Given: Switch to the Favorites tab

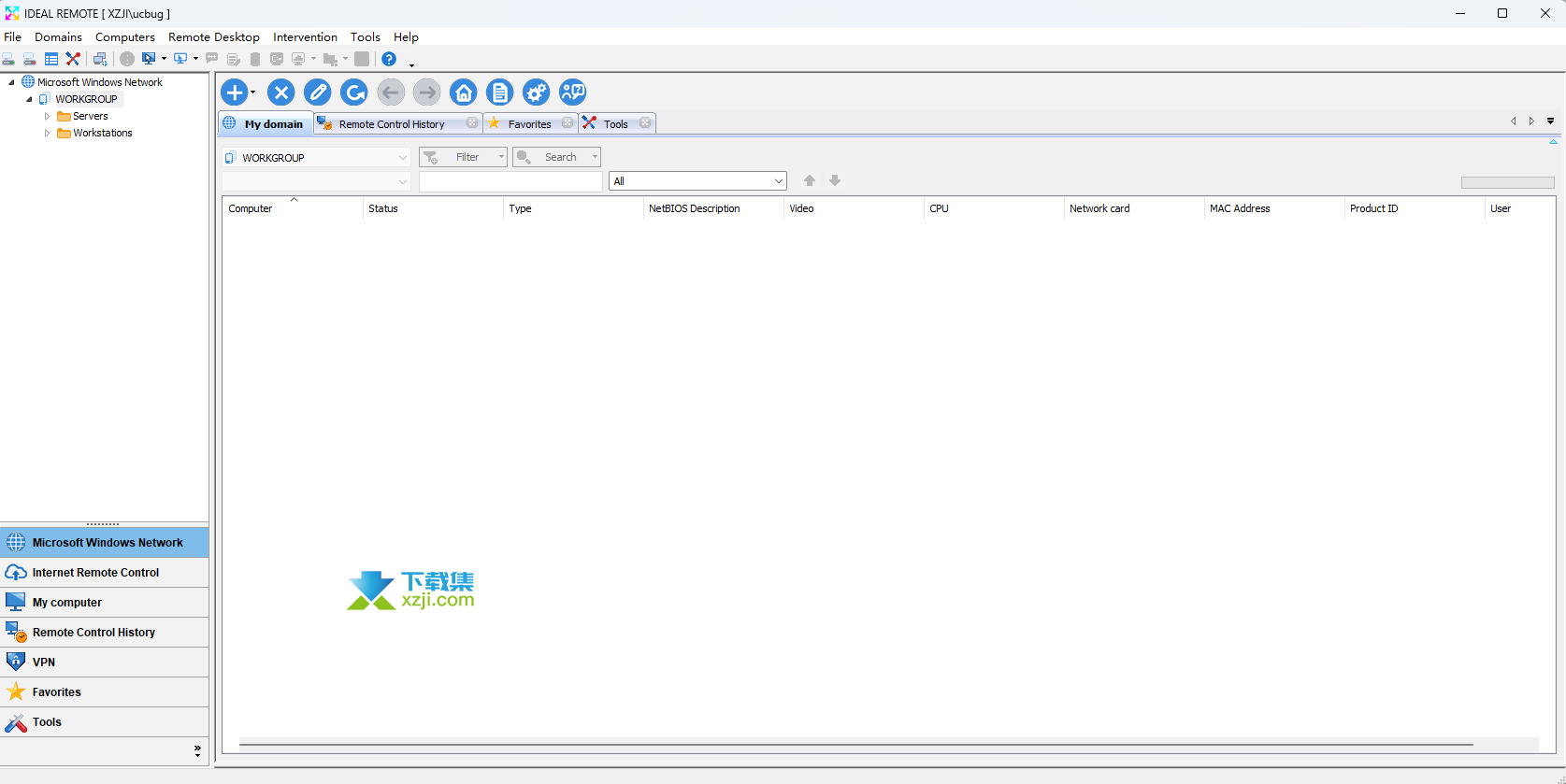Looking at the screenshot, I should click(x=529, y=123).
